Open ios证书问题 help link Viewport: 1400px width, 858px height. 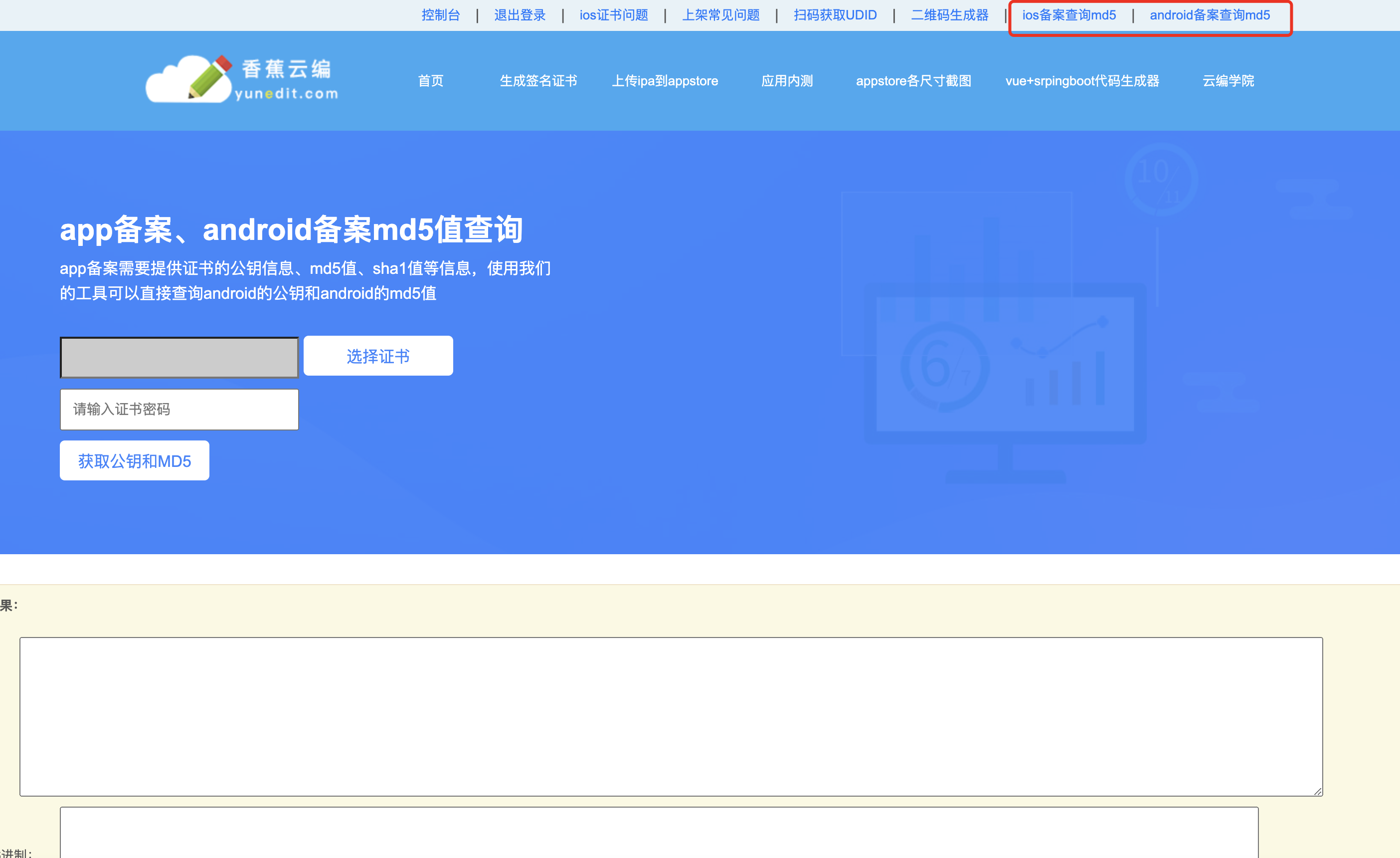[x=614, y=15]
